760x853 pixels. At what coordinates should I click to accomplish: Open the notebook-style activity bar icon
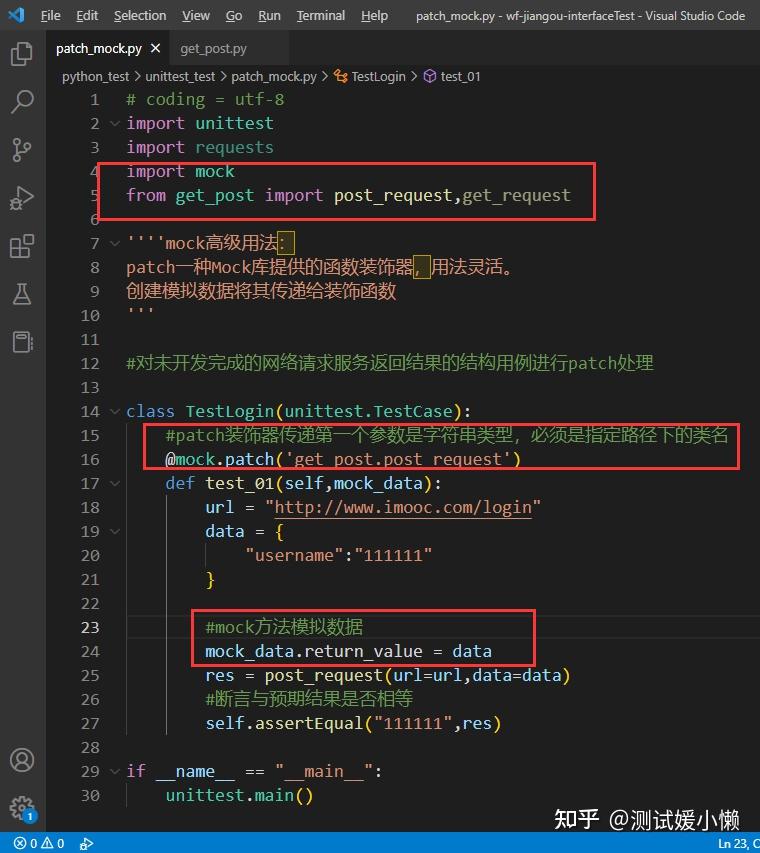pos(22,342)
